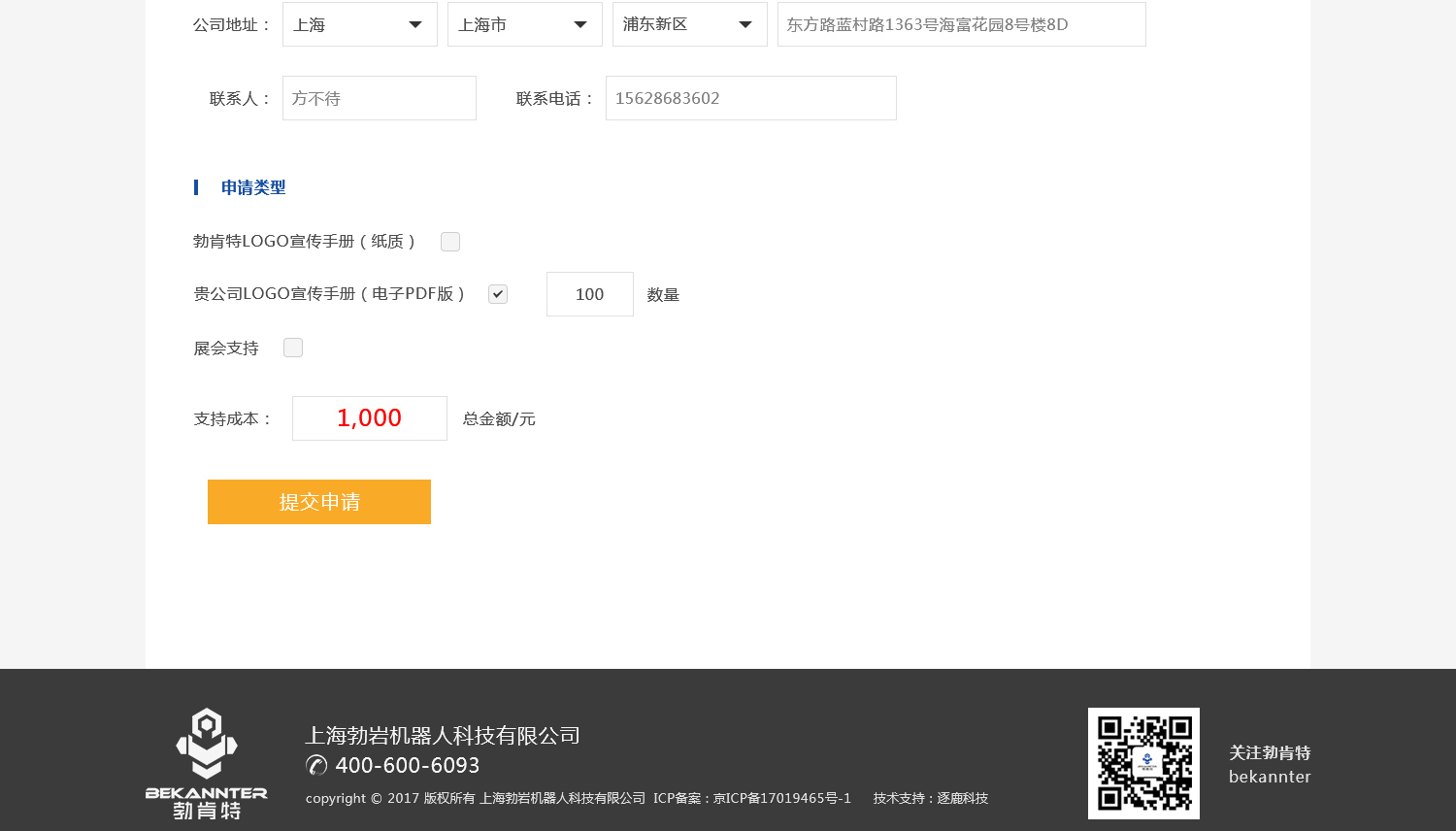Image resolution: width=1456 pixels, height=831 pixels.
Task: Enable the 展会支持 checkbox
Action: 293,348
